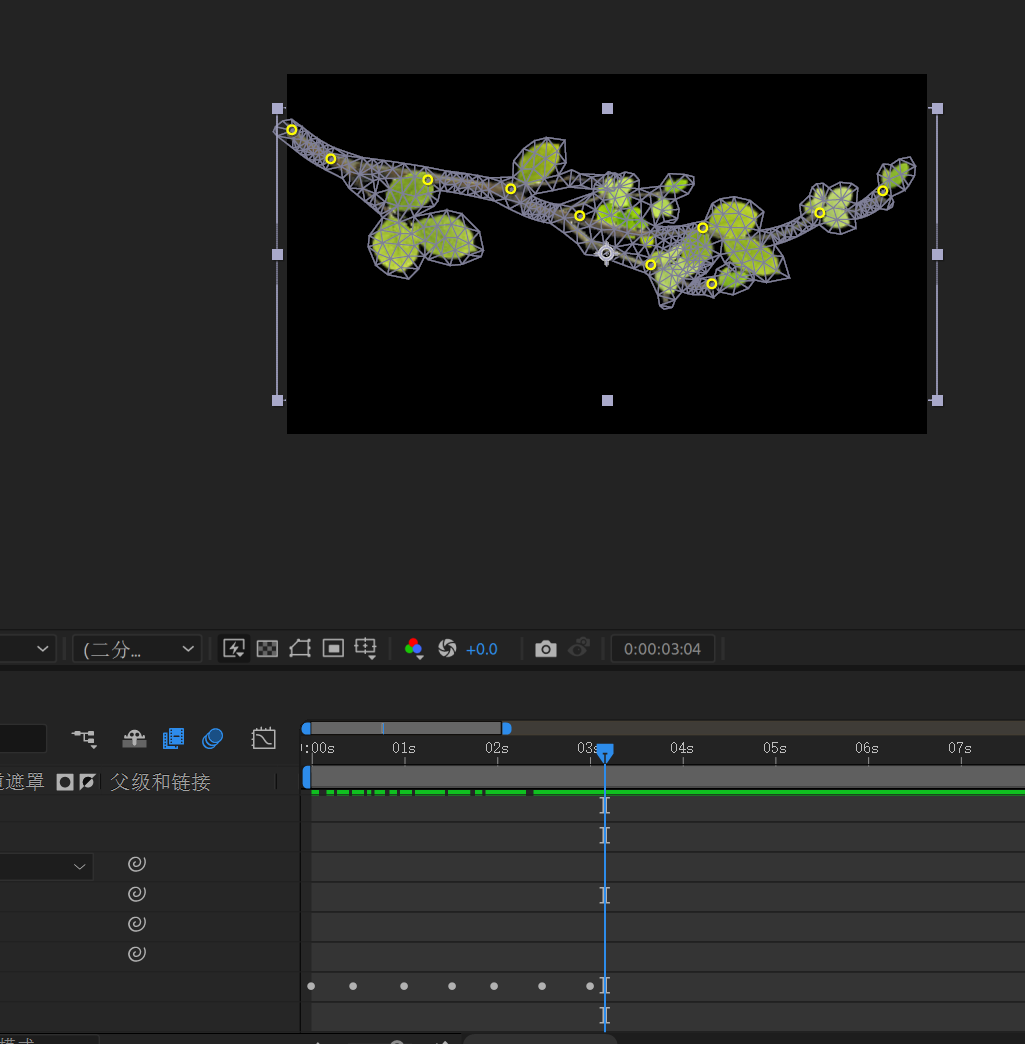Screen dimensions: 1025x1044
Task: Toggle the transparency grid checkerboard
Action: (267, 649)
